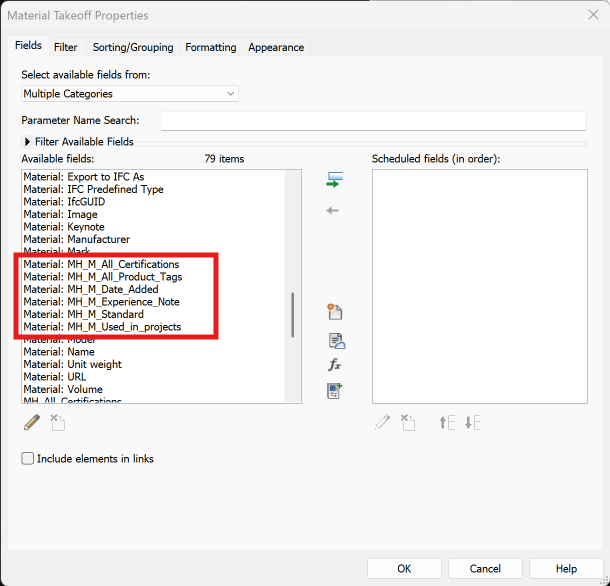Click the New parameter icon between the lists
The height and width of the screenshot is (586, 610).
(335, 312)
